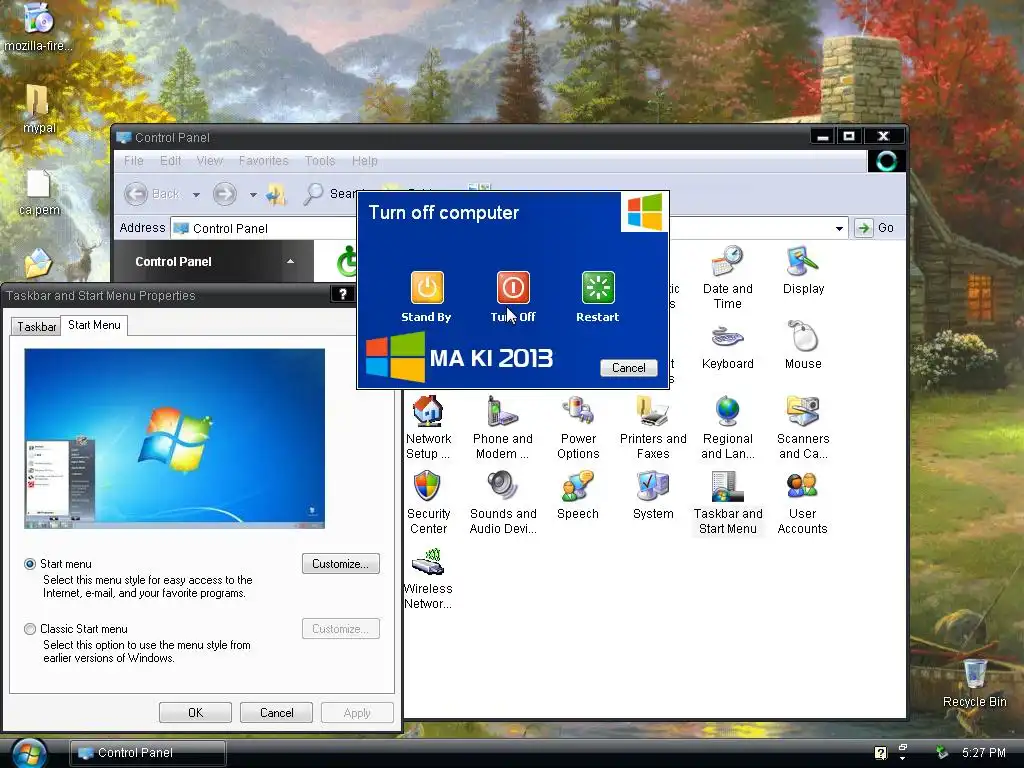Open the Tools menu

(x=319, y=161)
